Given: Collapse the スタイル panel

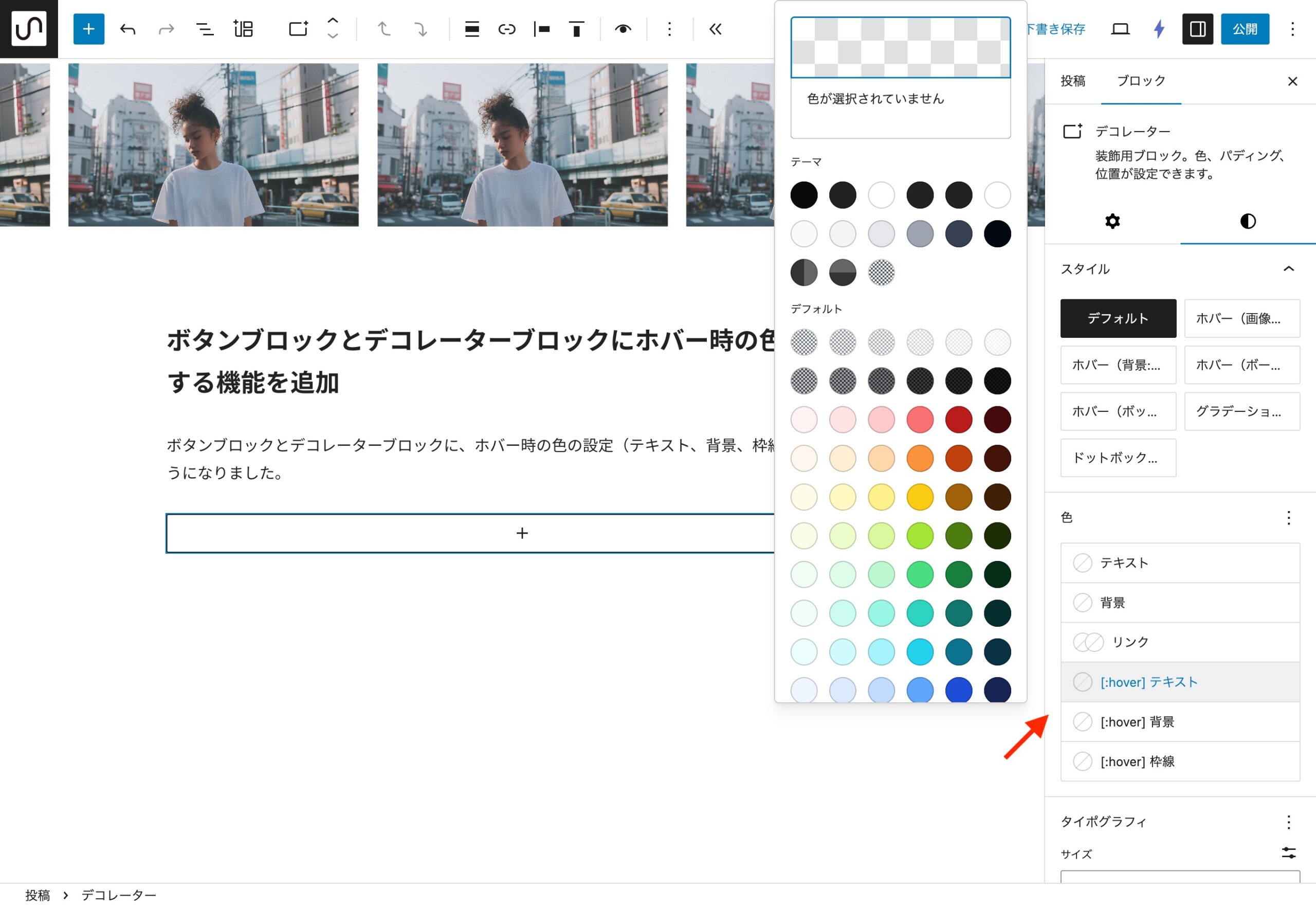Looking at the screenshot, I should click(x=1288, y=269).
